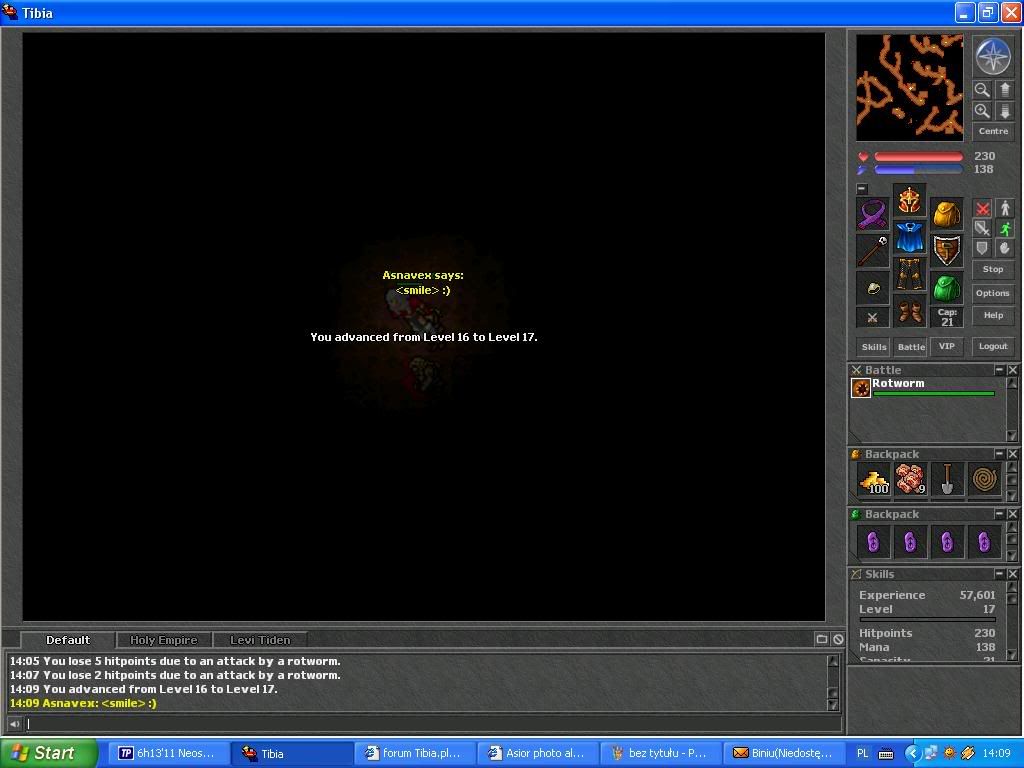Switch to forum Tibia.pl taskbar window
This screenshot has width=1024, height=768.
coord(417,753)
